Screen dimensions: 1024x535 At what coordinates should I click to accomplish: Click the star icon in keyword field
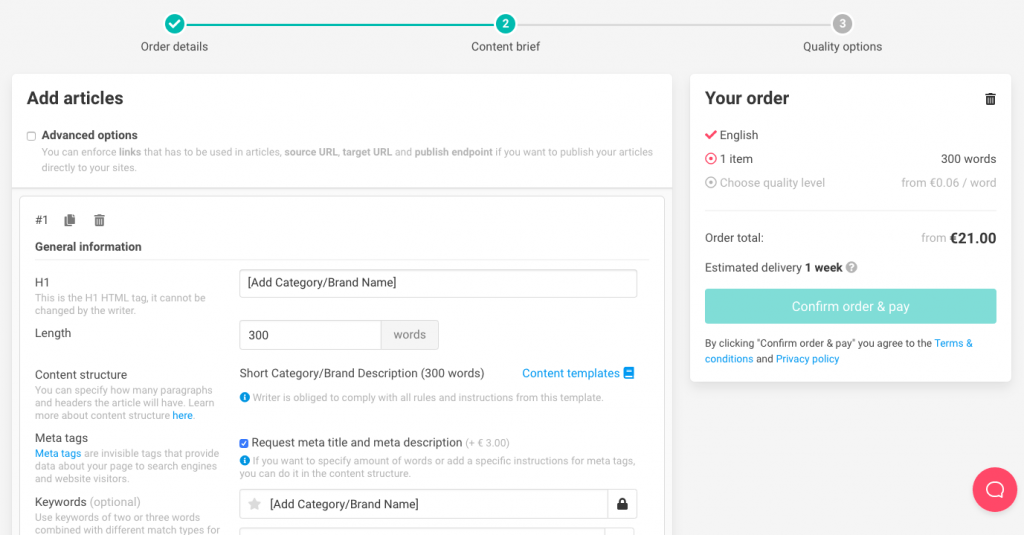(255, 504)
